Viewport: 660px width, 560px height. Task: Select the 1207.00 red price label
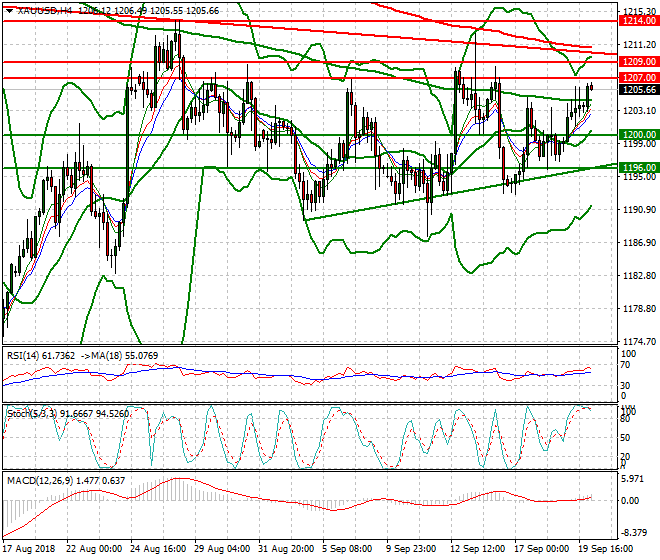(x=639, y=78)
